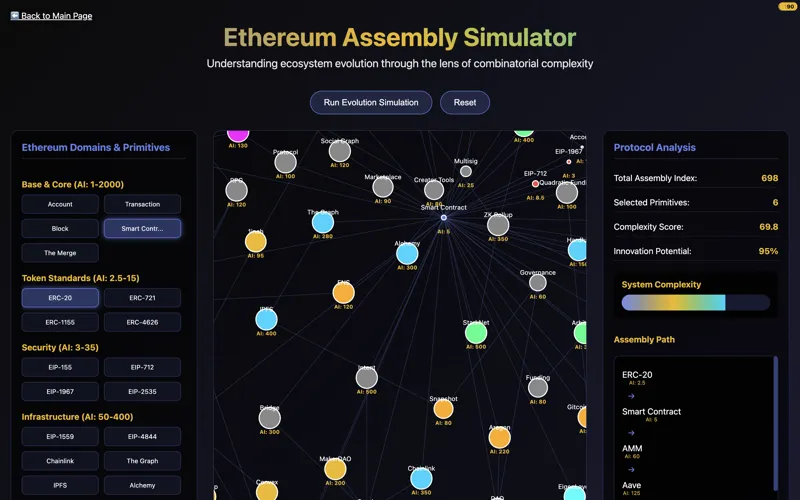Click the Governance node AI 60

click(x=538, y=283)
